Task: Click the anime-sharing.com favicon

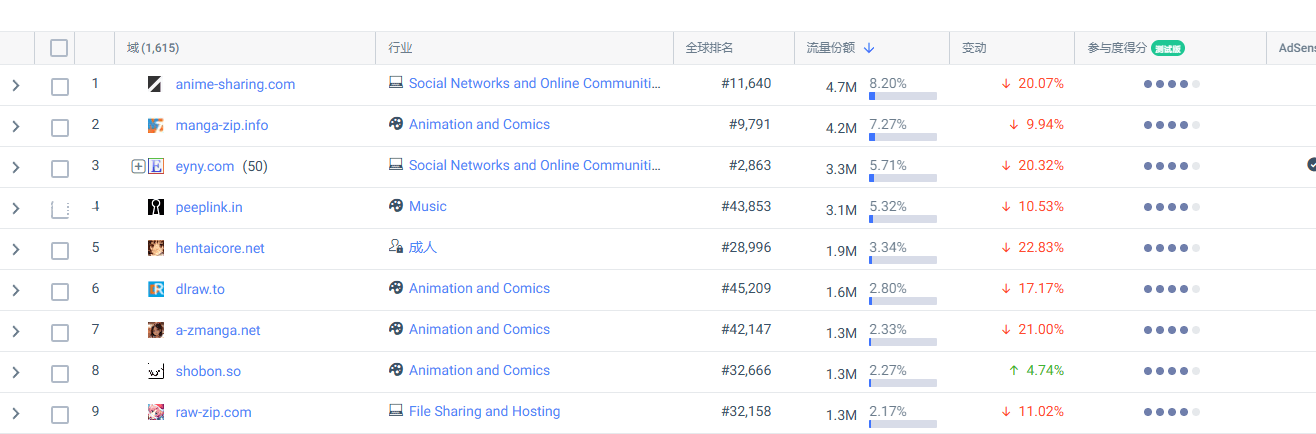Action: coord(155,84)
